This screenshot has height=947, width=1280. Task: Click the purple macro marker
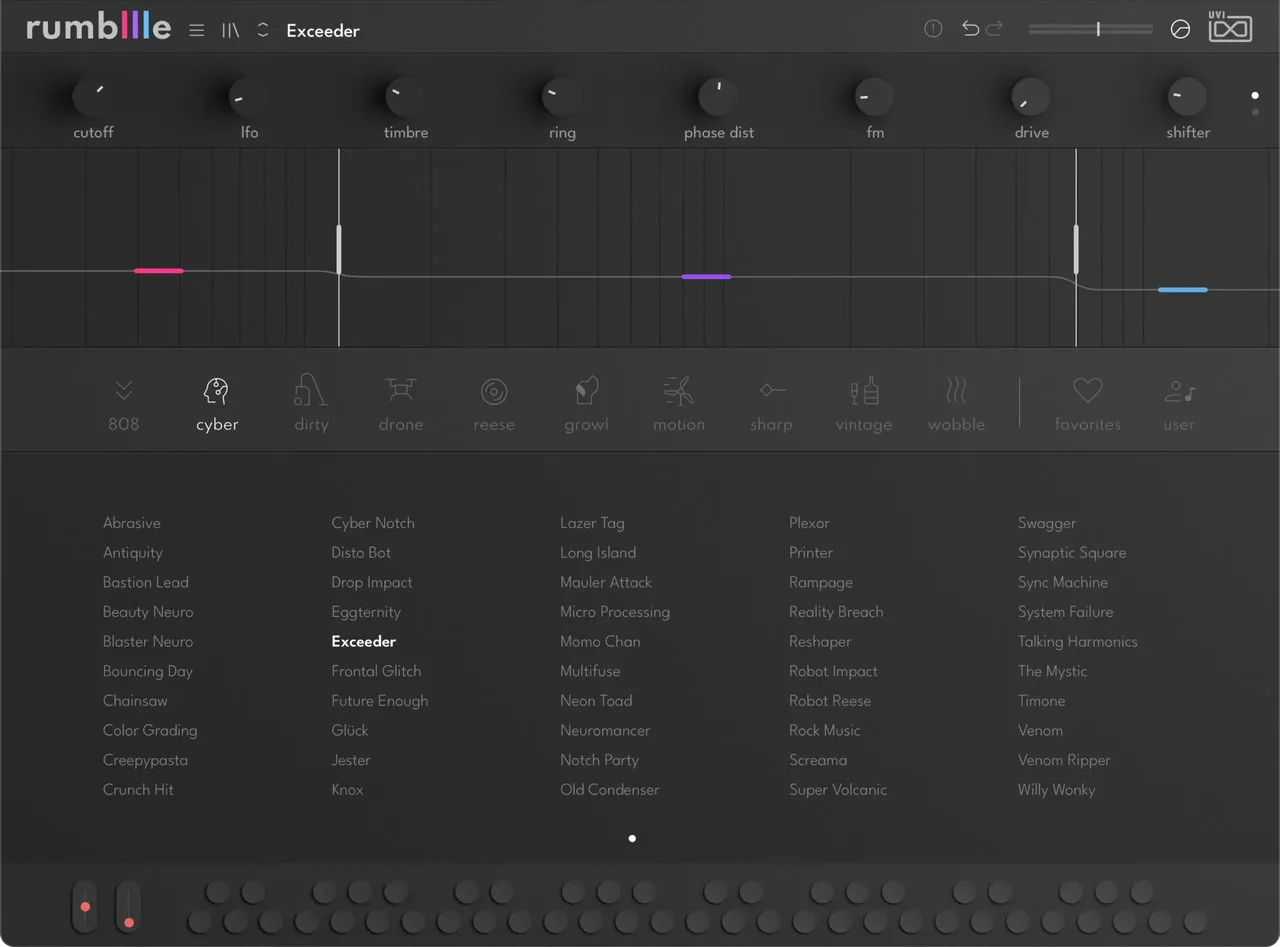tap(706, 276)
